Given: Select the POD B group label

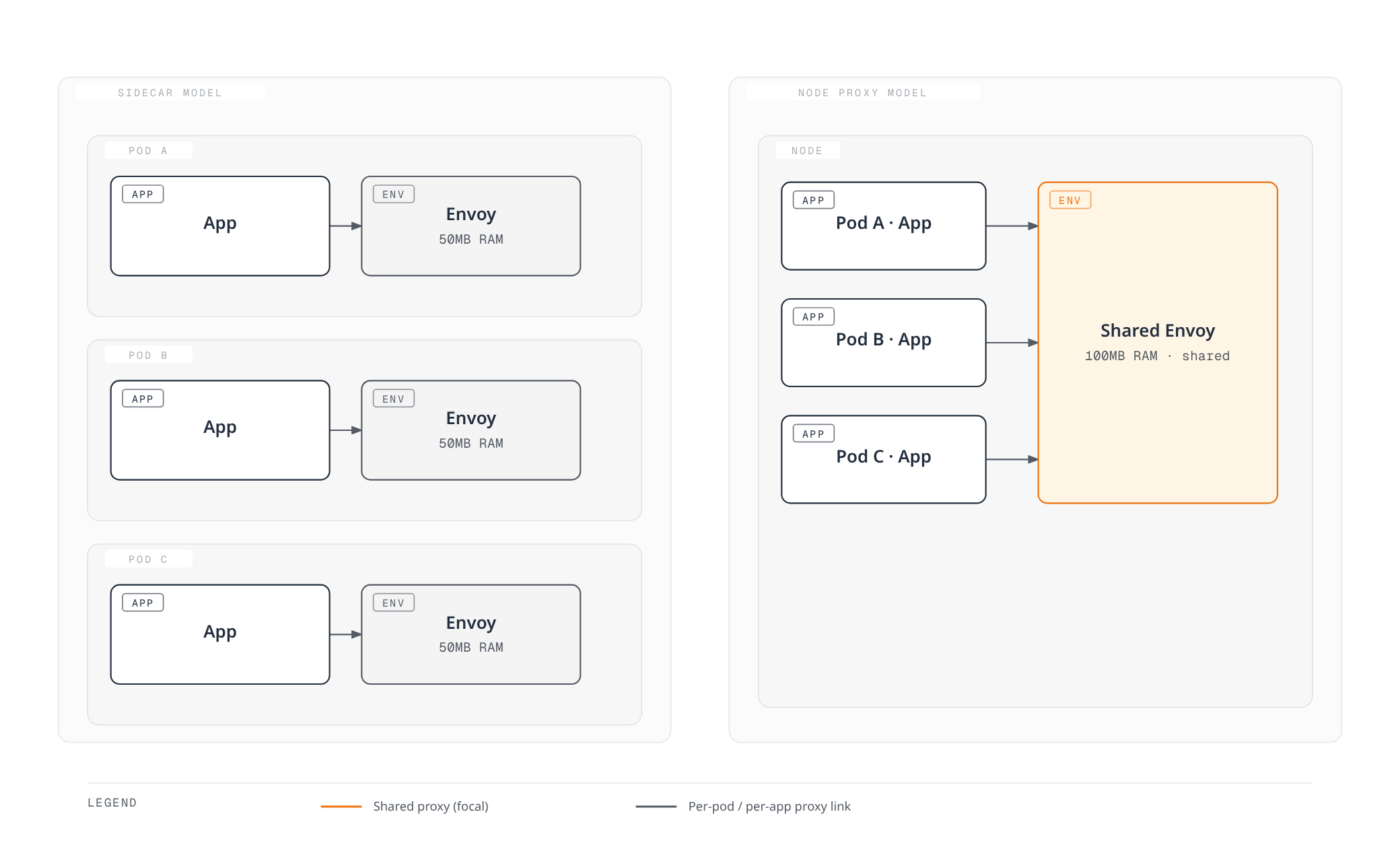Looking at the screenshot, I should (x=148, y=355).
